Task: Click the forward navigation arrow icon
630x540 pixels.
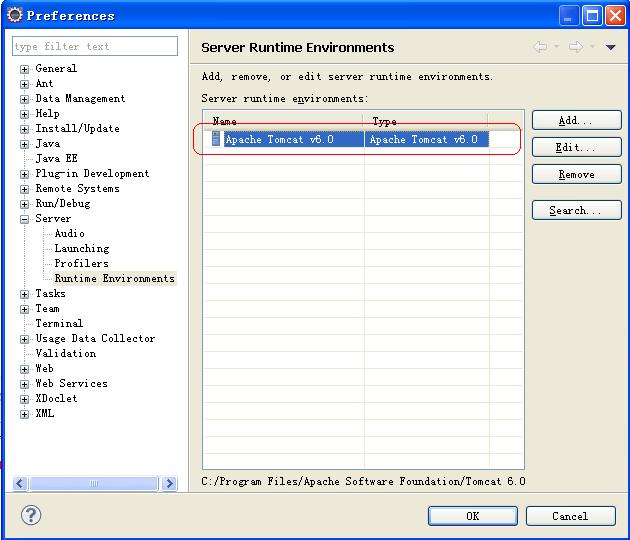Action: pyautogui.click(x=576, y=47)
